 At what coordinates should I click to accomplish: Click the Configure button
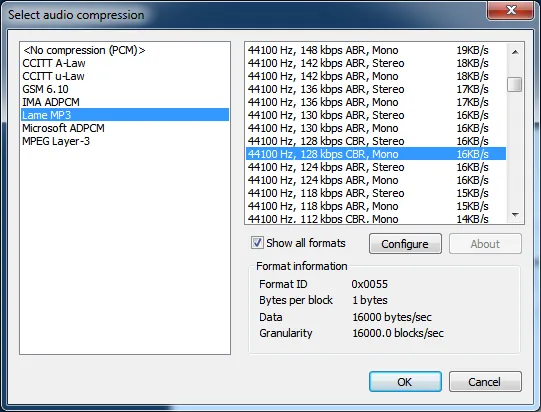(x=405, y=244)
